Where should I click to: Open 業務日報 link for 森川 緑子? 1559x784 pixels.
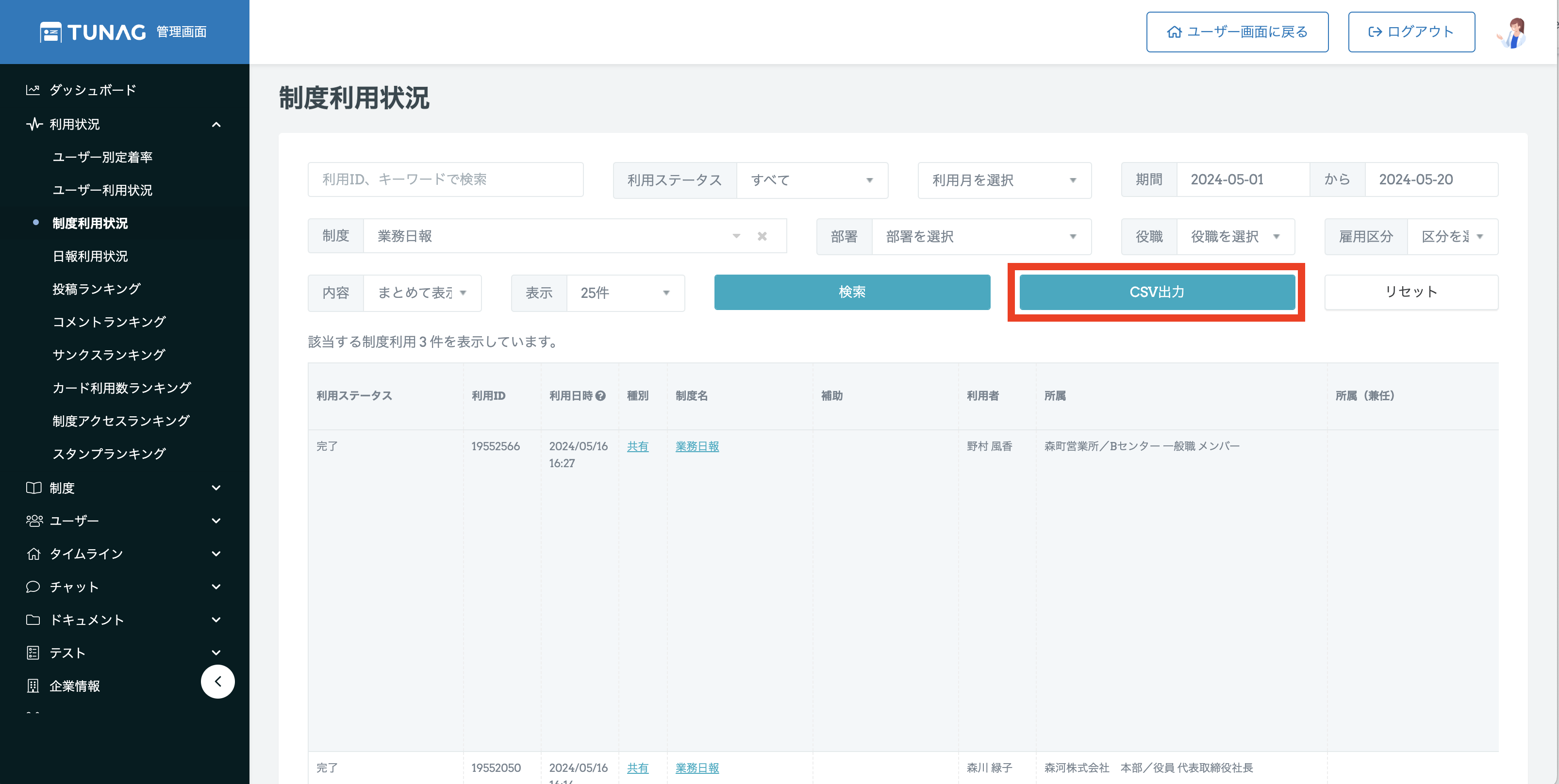click(697, 768)
